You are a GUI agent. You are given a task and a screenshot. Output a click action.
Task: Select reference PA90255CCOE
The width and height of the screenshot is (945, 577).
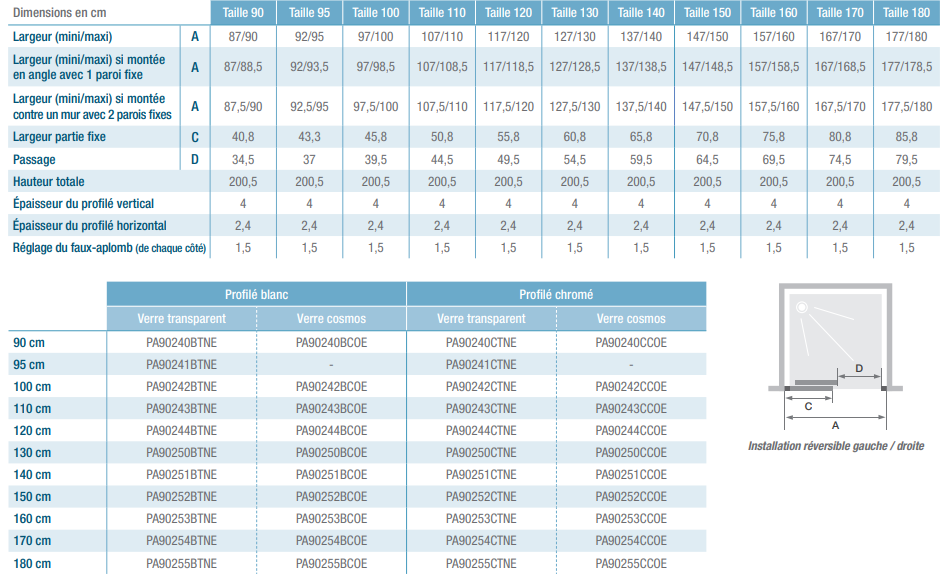(631, 563)
